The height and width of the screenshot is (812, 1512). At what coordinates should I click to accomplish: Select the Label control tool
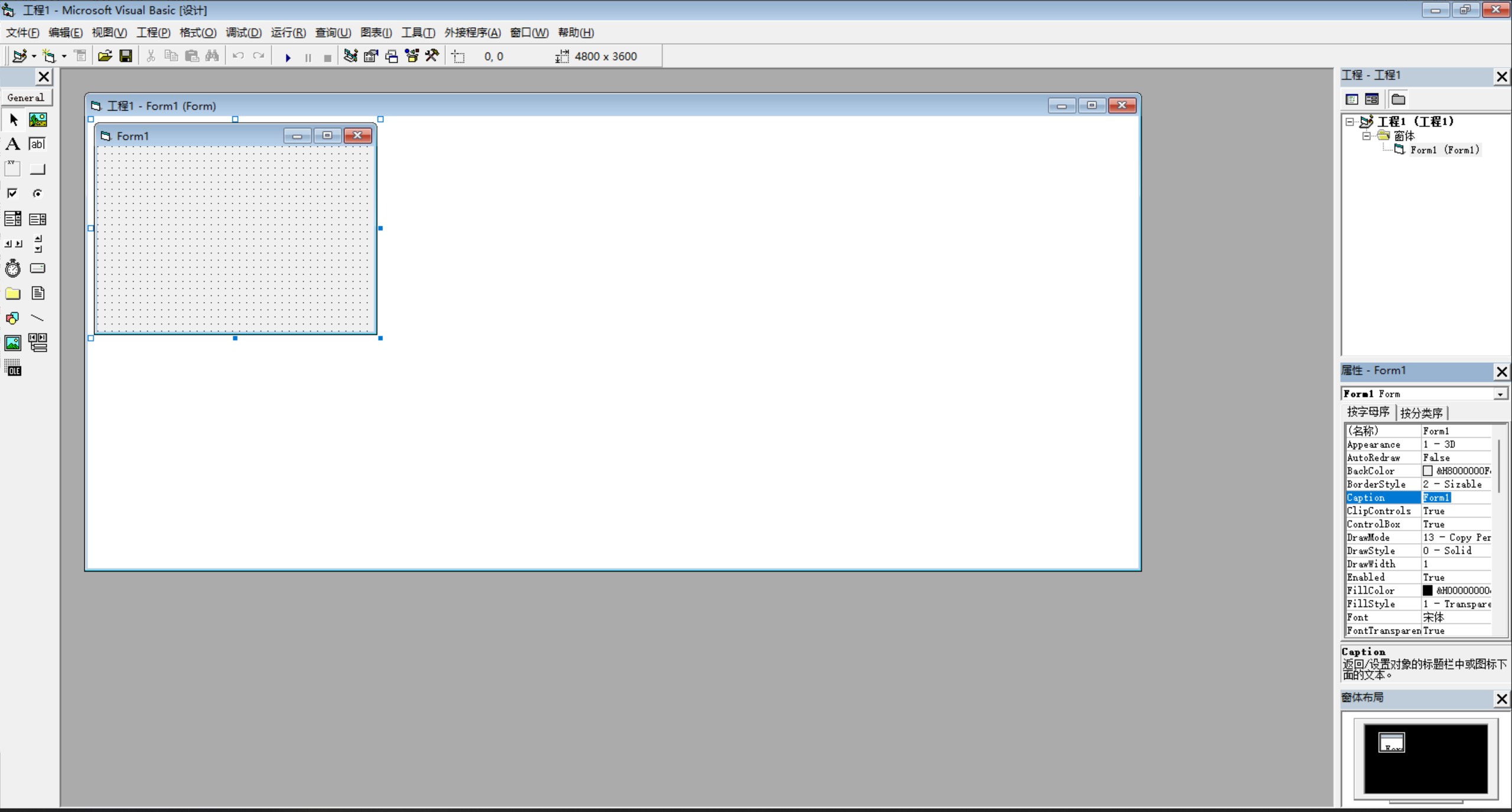(13, 144)
